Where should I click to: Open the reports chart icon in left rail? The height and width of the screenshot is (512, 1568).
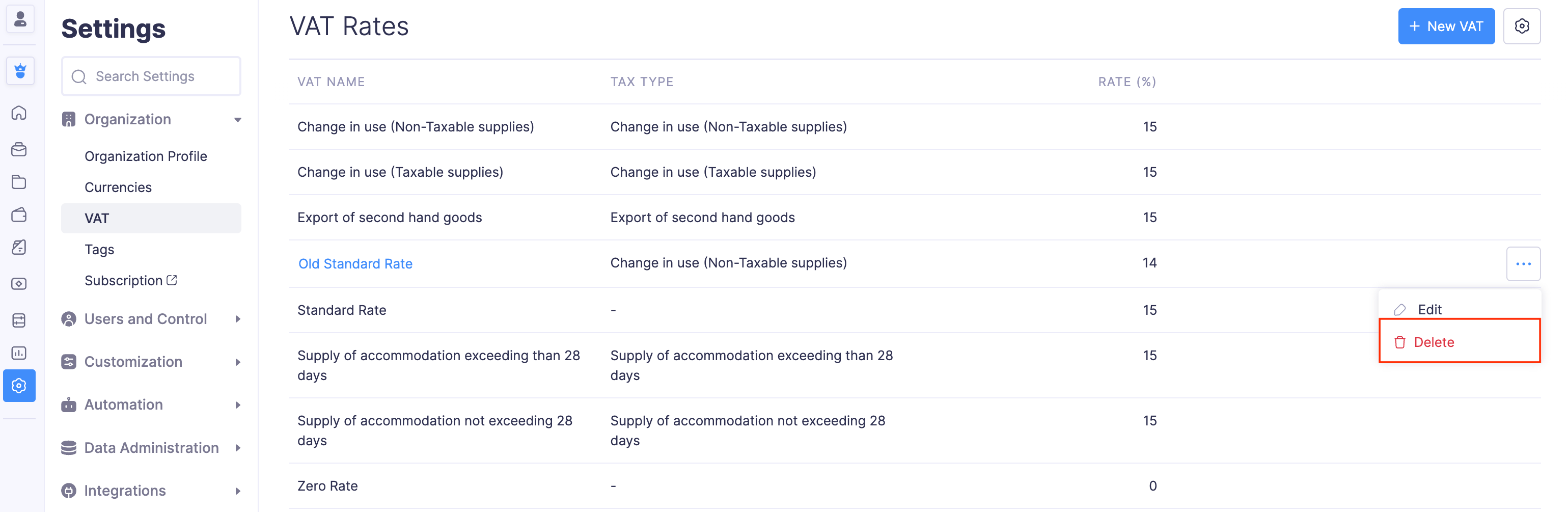pos(19,353)
